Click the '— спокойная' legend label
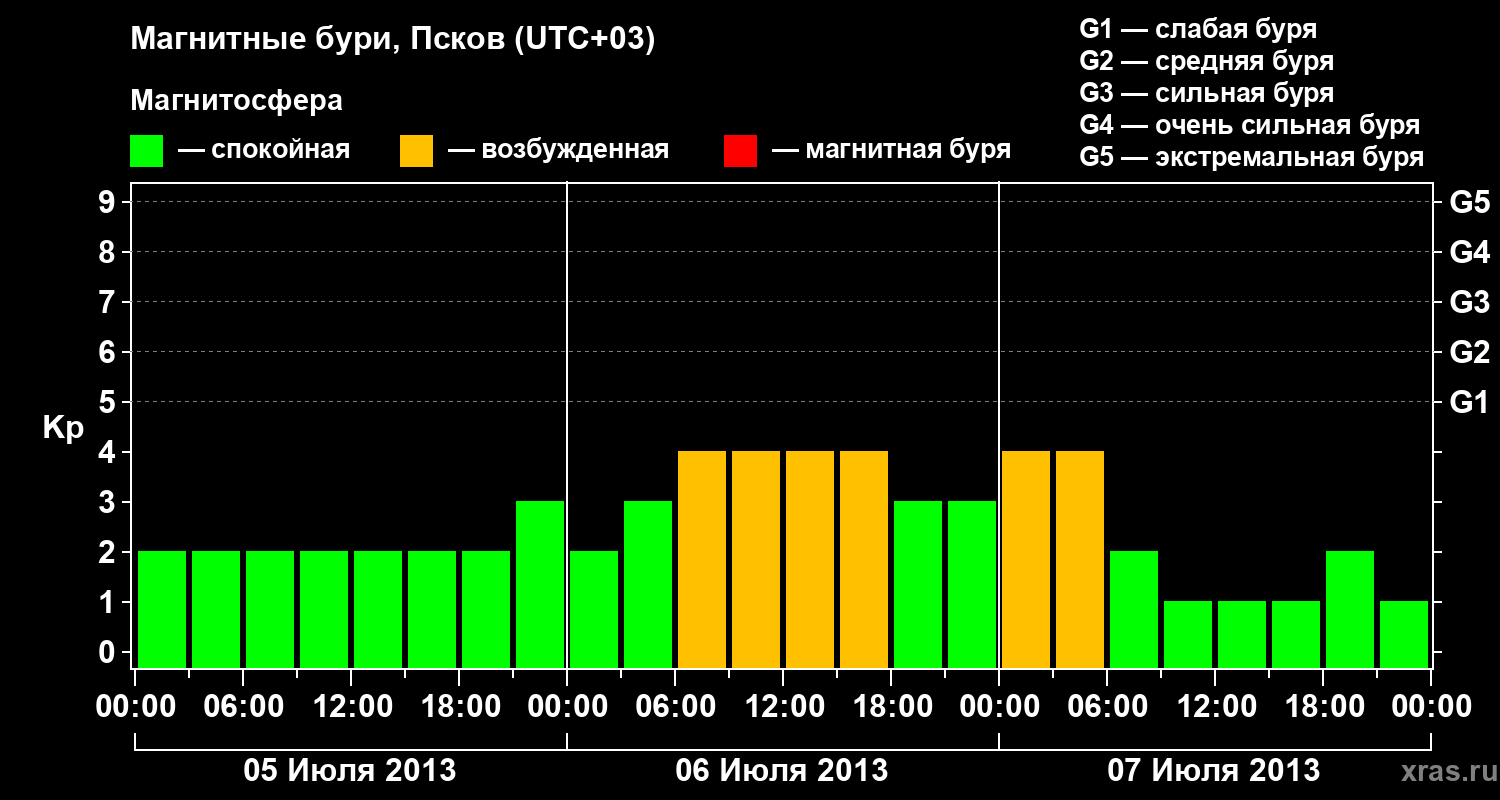Screen dimensions: 1500x800 (264, 150)
